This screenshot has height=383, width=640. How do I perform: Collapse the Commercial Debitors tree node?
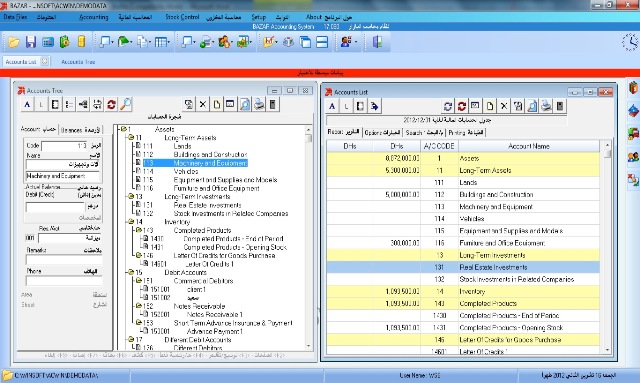[x=139, y=281]
